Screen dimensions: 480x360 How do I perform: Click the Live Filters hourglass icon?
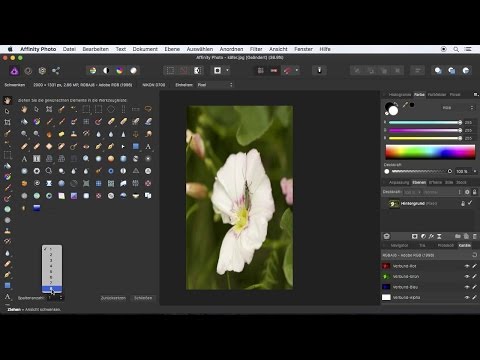(439, 236)
